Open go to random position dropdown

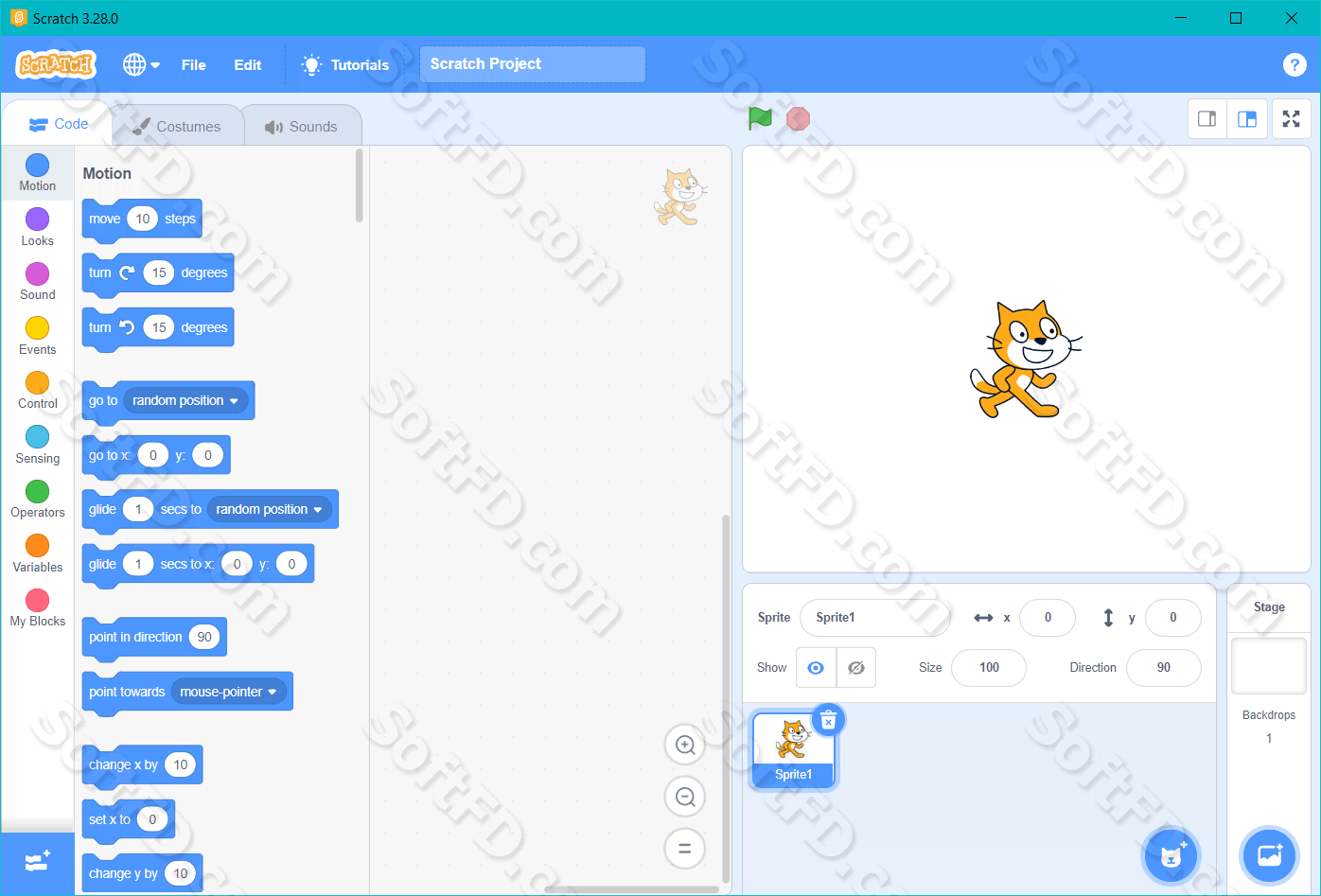tap(185, 400)
